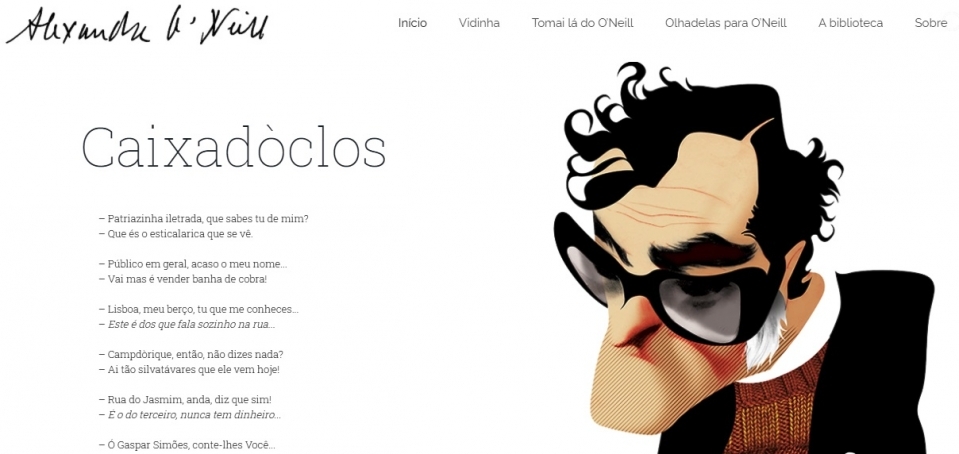The image size is (959, 454).
Task: Open the Sobre menu item
Action: [931, 23]
